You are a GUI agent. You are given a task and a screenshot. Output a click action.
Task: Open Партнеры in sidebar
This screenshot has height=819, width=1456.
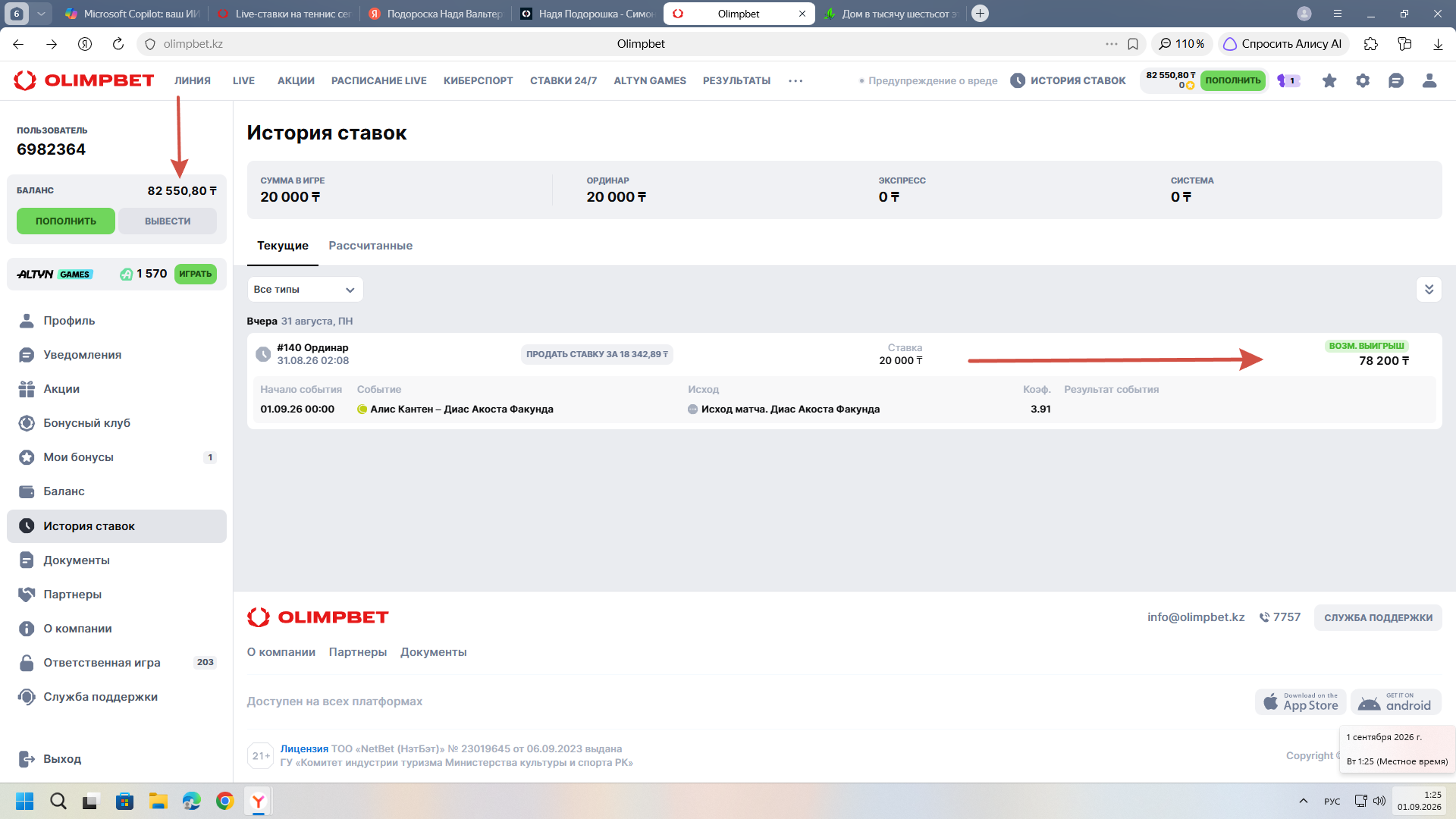117,595
